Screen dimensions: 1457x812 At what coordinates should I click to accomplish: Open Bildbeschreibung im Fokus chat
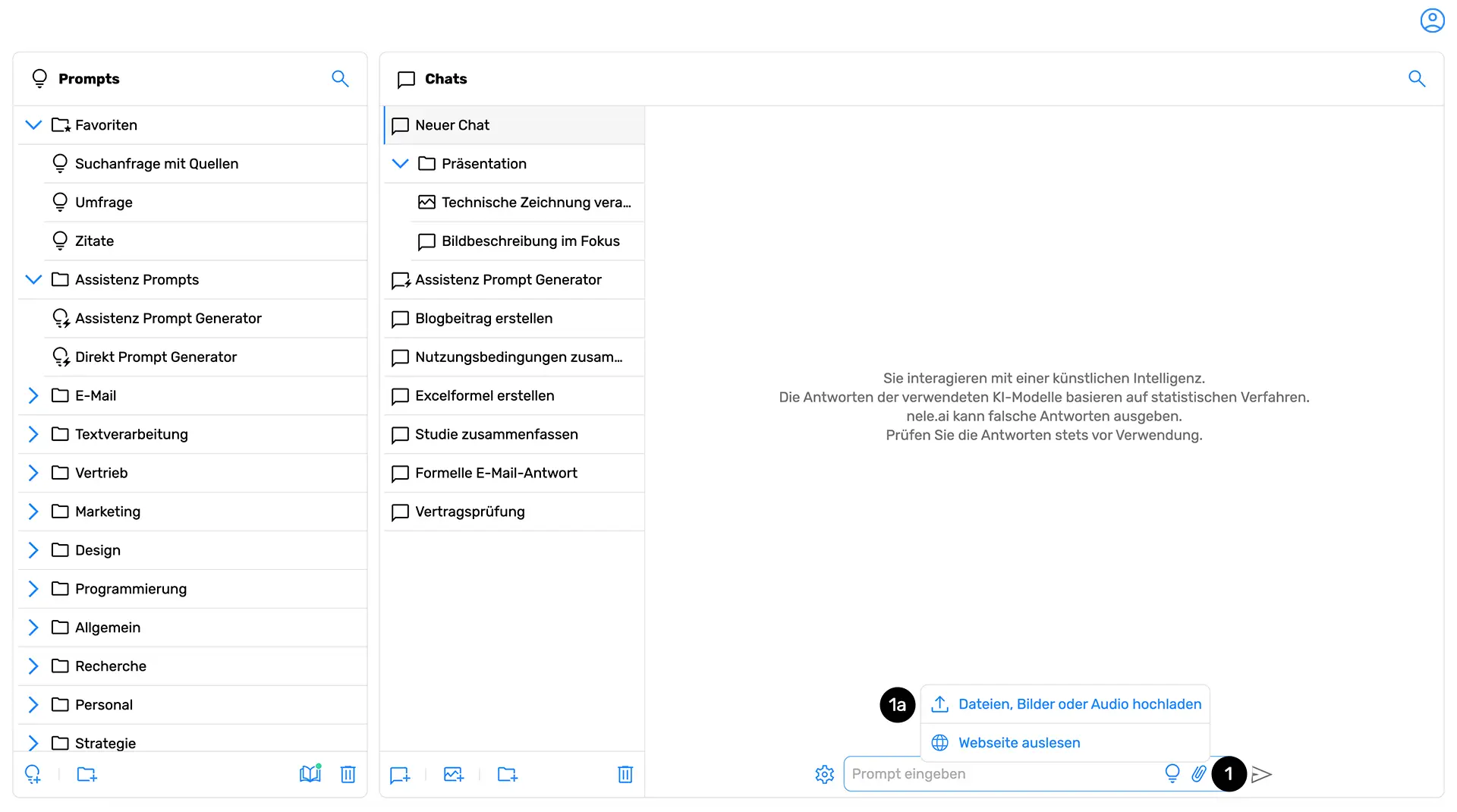pyautogui.click(x=527, y=241)
